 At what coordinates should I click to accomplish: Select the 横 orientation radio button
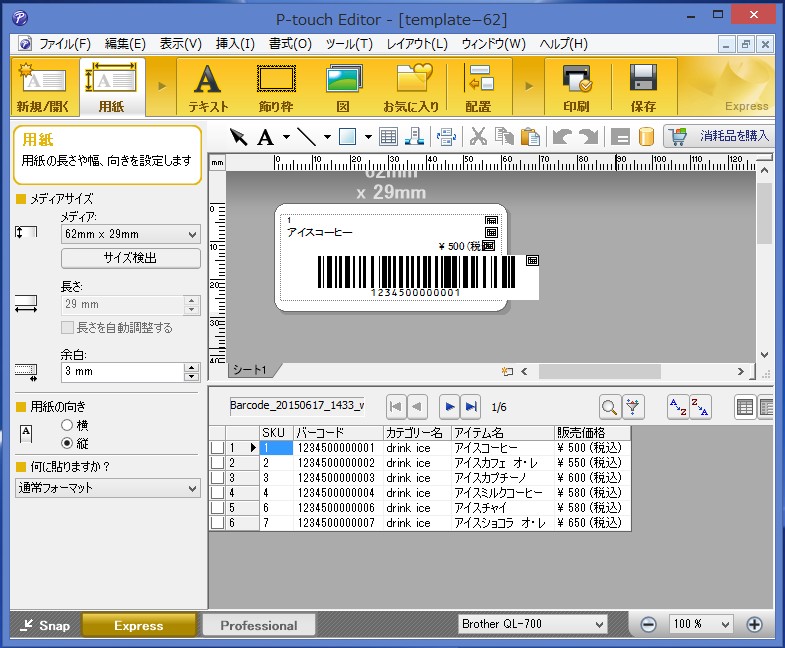tap(67, 425)
